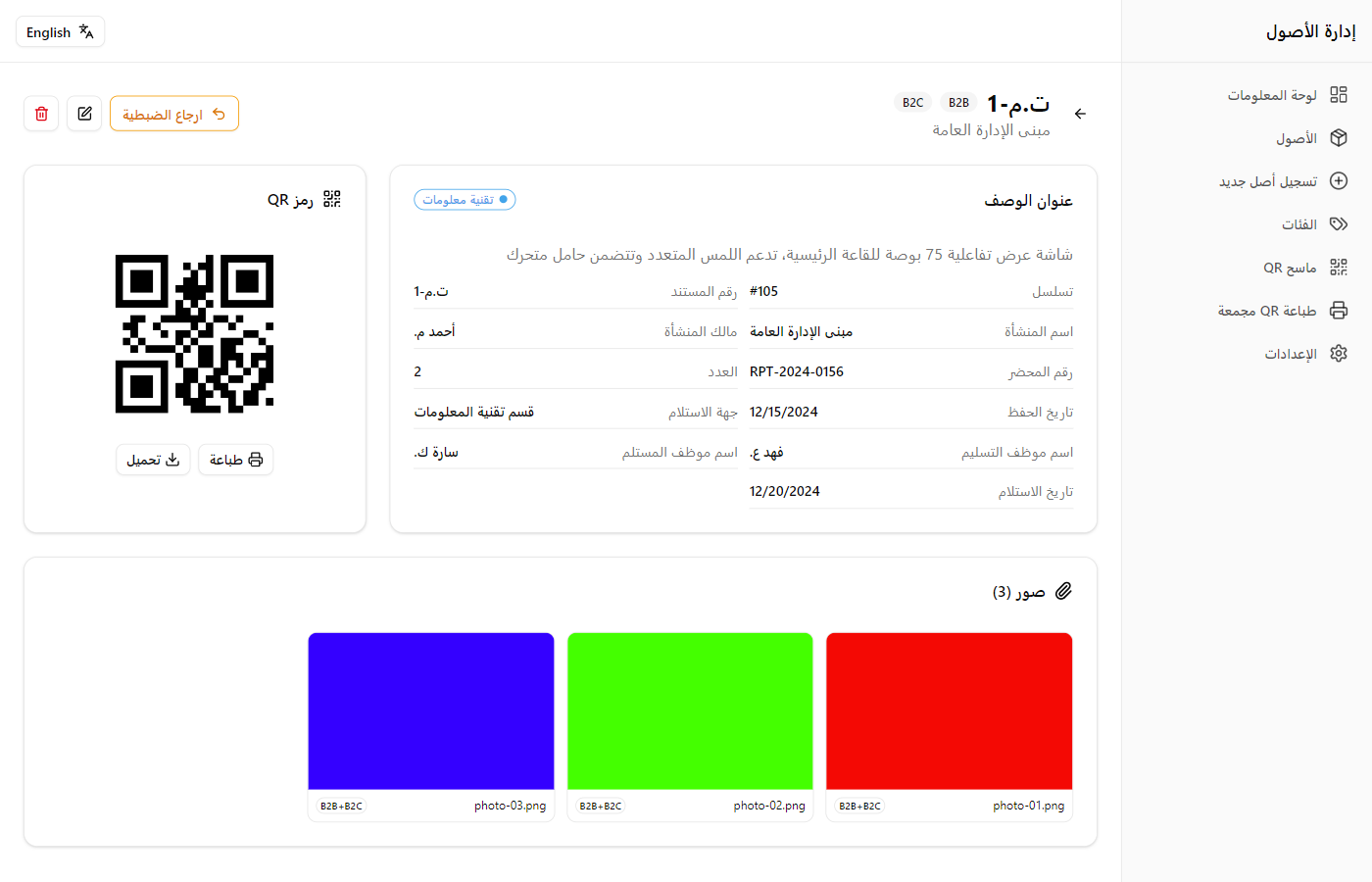
Task: Click the QR code image
Action: (194, 334)
